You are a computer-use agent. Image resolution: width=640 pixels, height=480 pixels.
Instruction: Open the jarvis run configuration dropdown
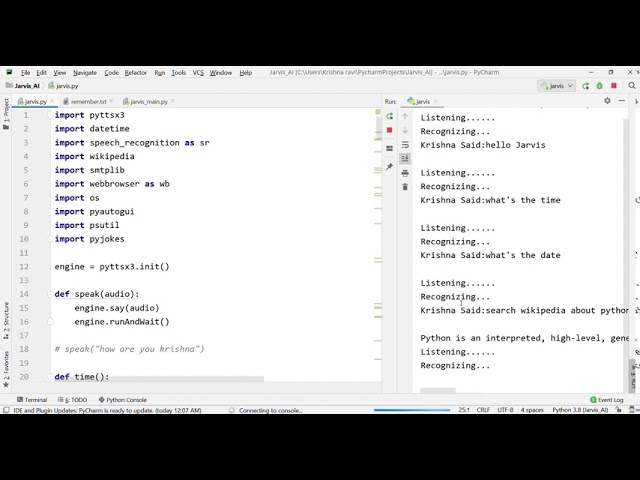pos(557,86)
